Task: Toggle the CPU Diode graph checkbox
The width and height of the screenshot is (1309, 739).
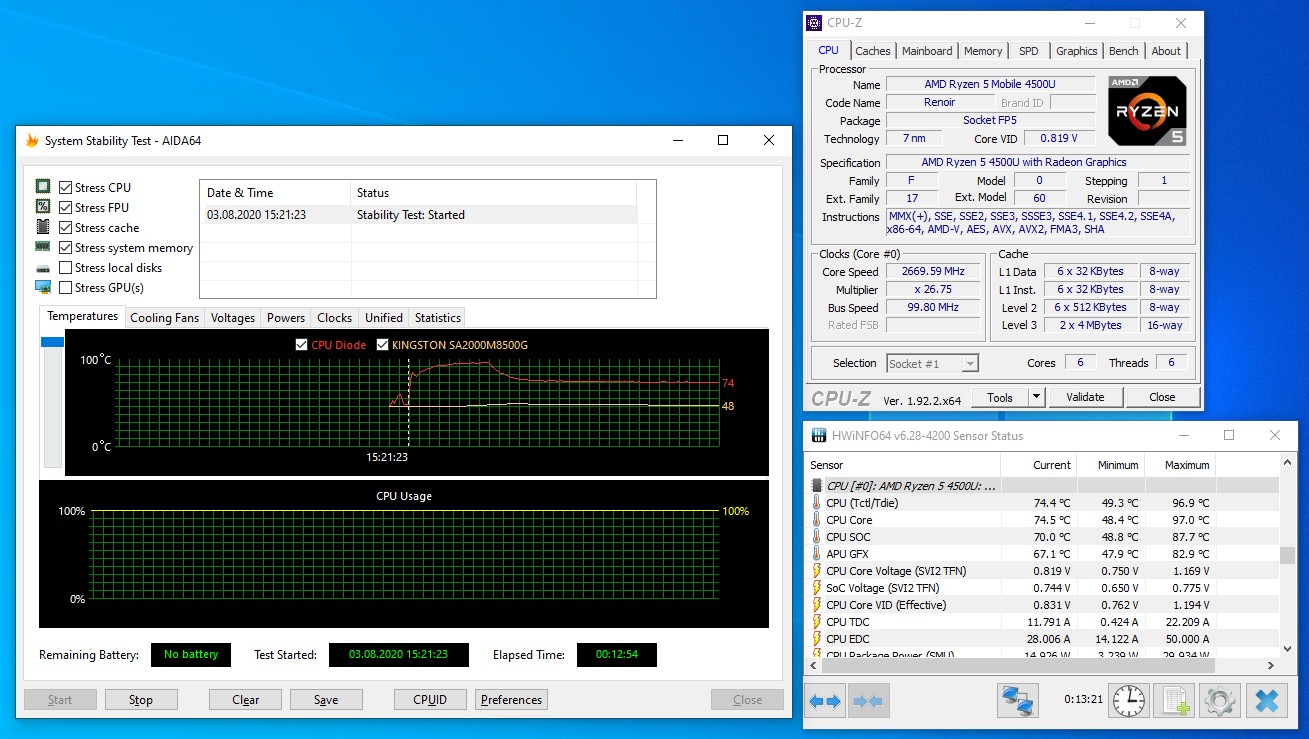Action: (x=302, y=345)
